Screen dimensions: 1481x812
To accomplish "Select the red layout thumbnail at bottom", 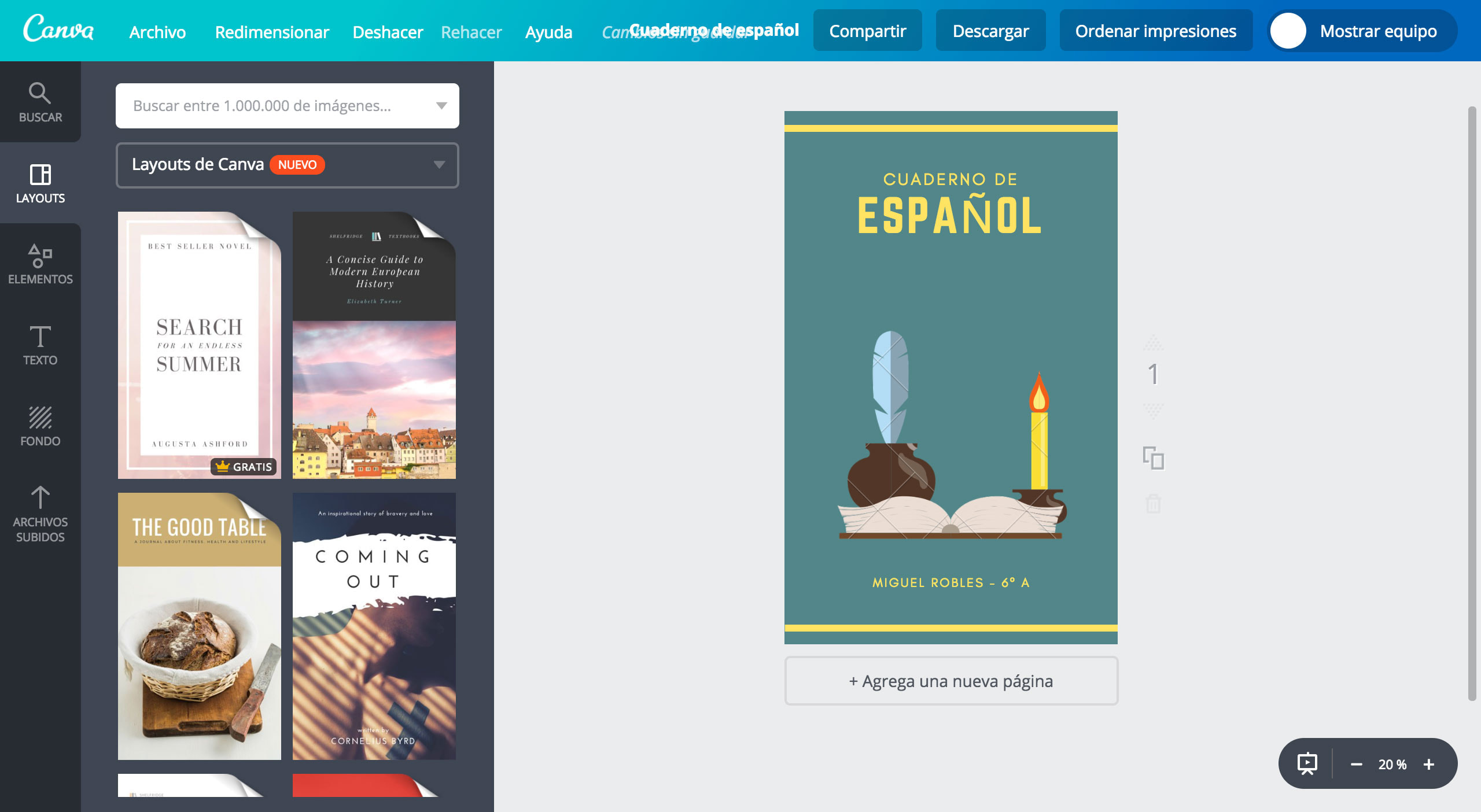I will click(374, 785).
